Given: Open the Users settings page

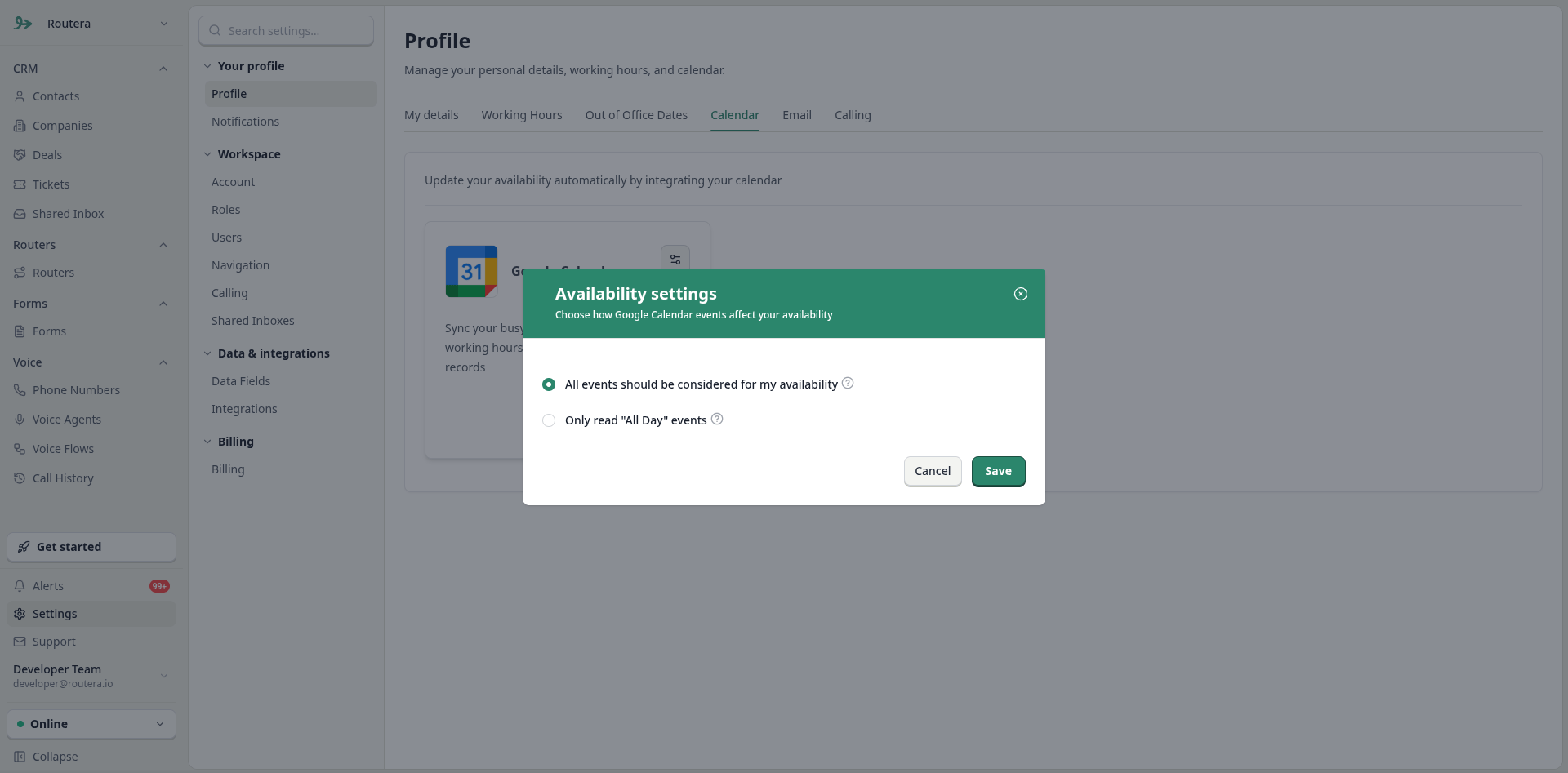Looking at the screenshot, I should 291,238.
